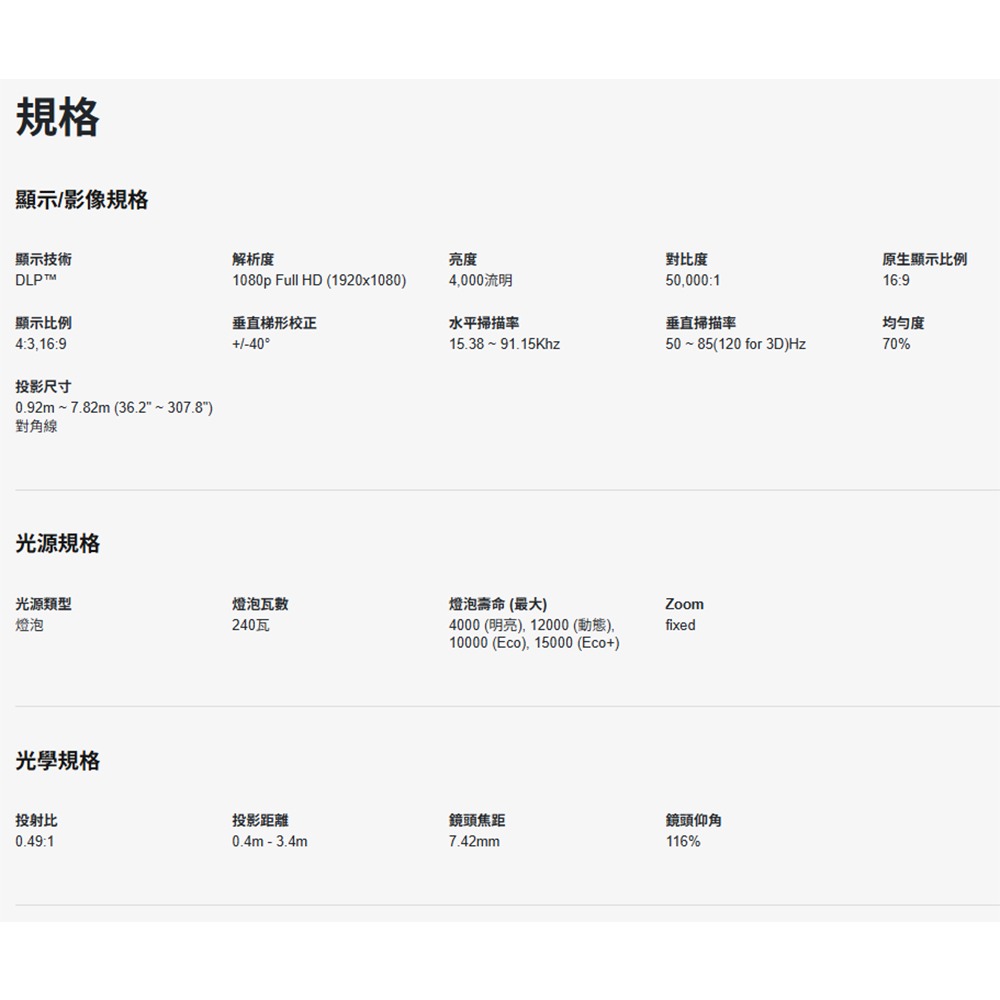Click the 燈泡壽命 (最大) label

(498, 604)
